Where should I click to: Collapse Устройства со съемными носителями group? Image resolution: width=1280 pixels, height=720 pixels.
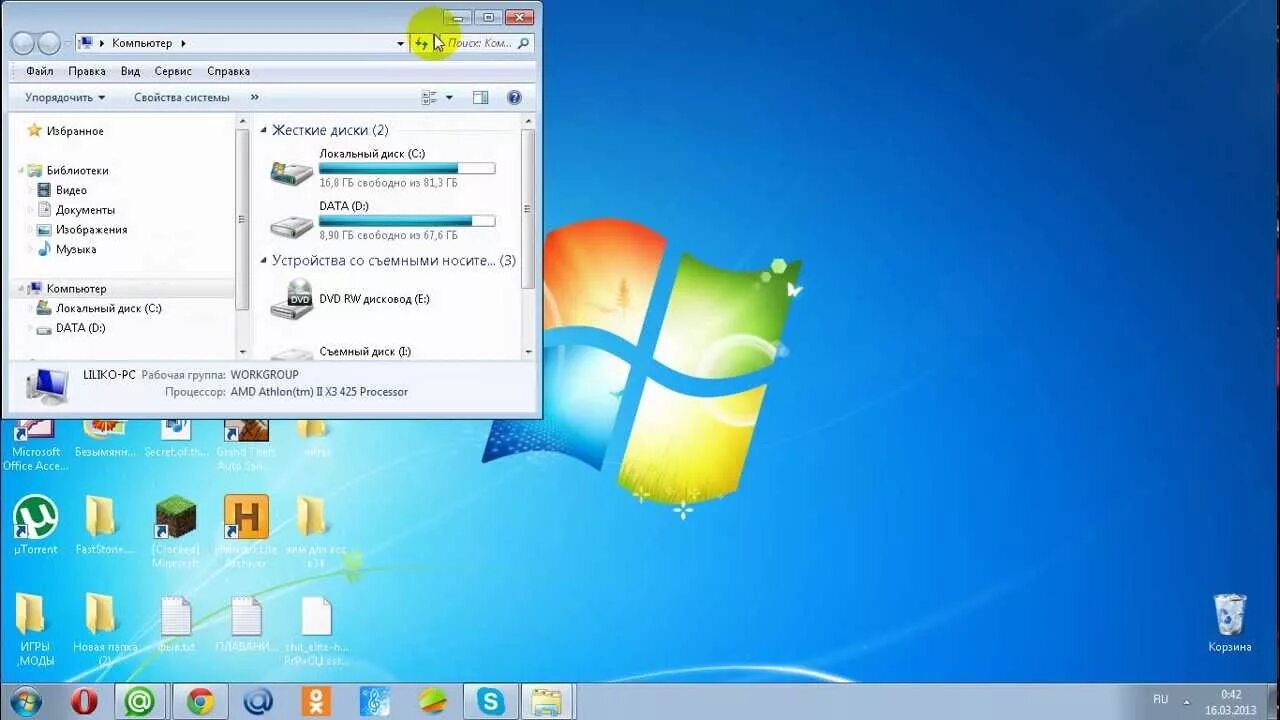point(264,260)
